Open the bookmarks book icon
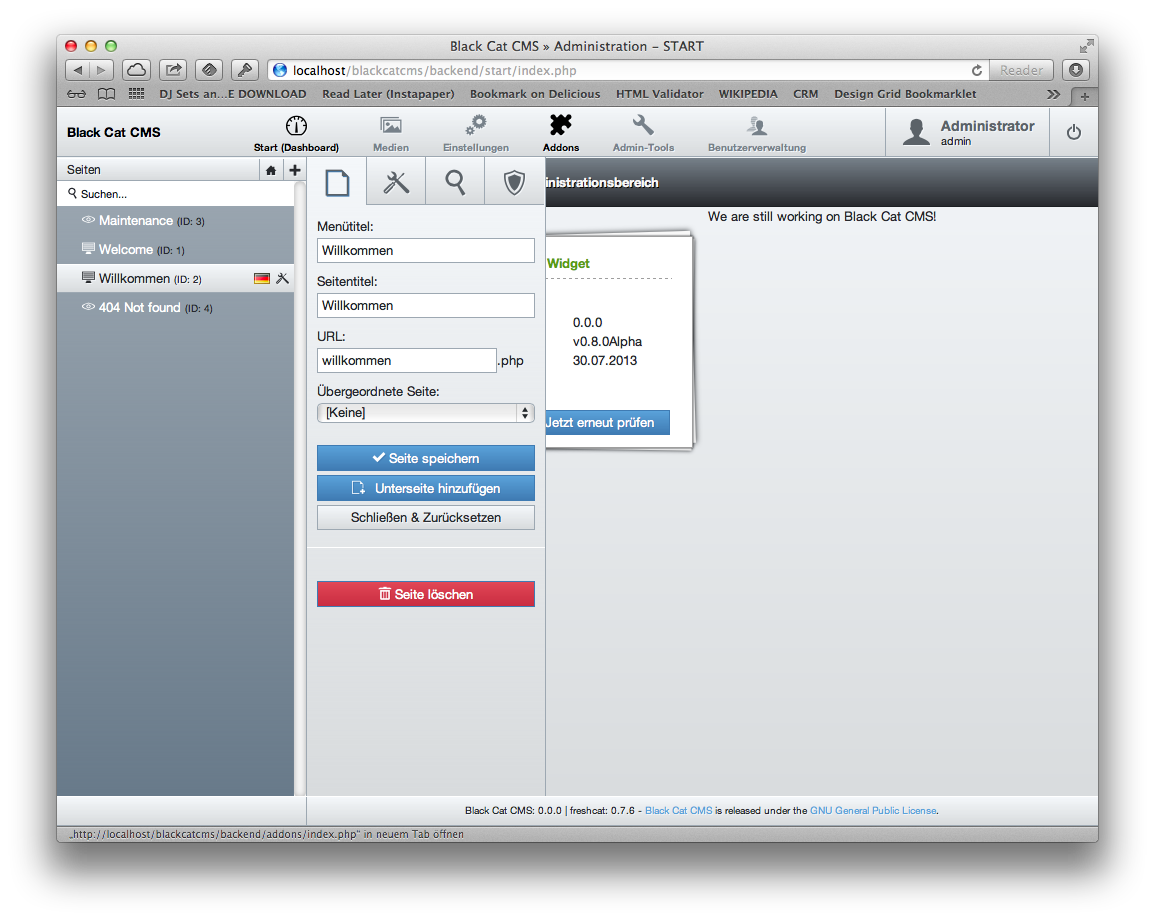1155x921 pixels. (107, 94)
